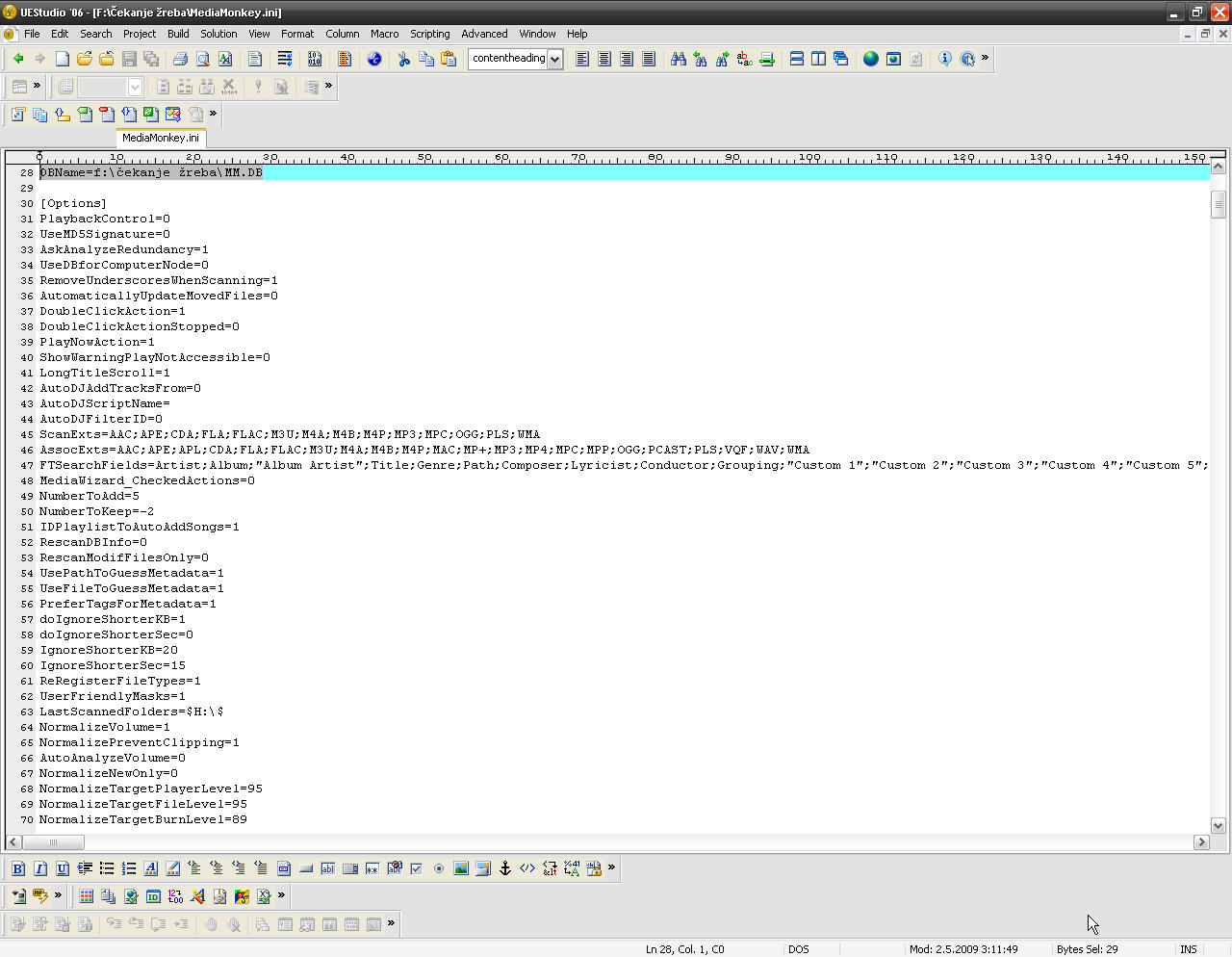Viewport: 1232px width, 957px height.
Task: Expand the main toolbar overflow chevron
Action: point(985,58)
